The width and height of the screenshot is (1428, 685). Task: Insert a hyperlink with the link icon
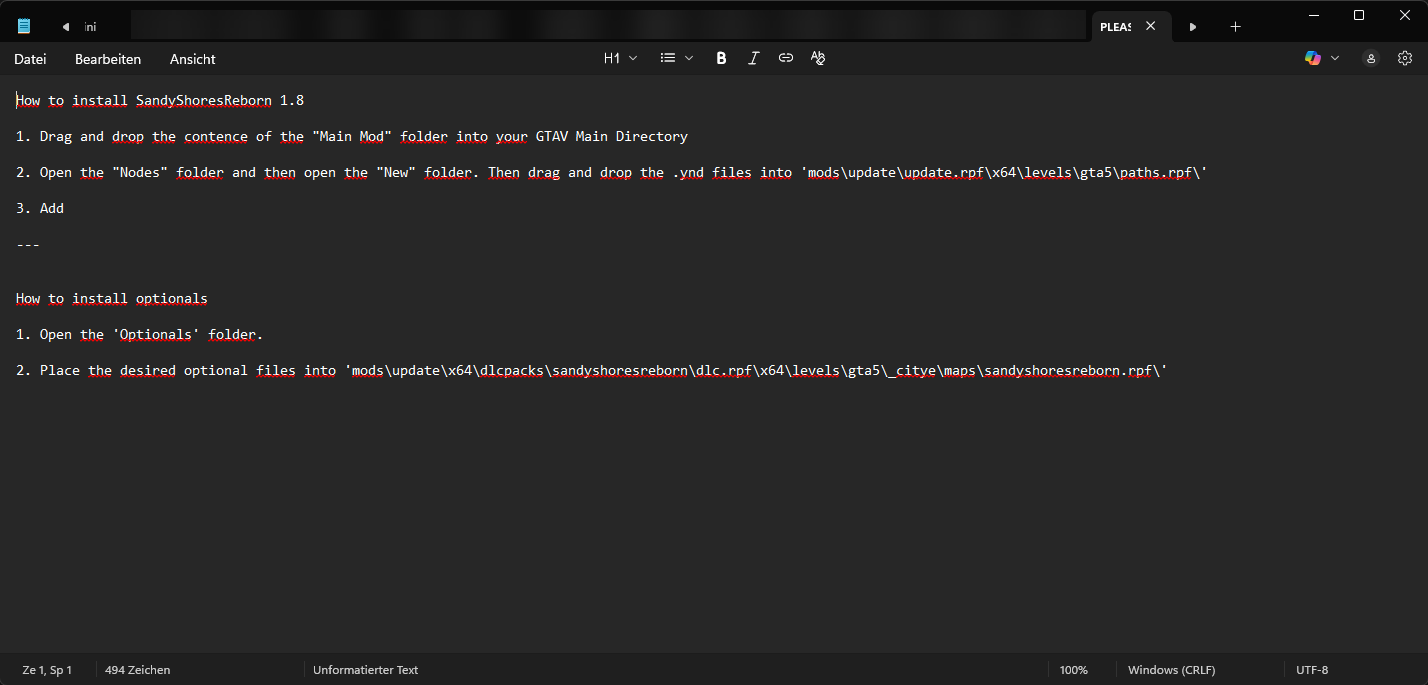(x=786, y=58)
